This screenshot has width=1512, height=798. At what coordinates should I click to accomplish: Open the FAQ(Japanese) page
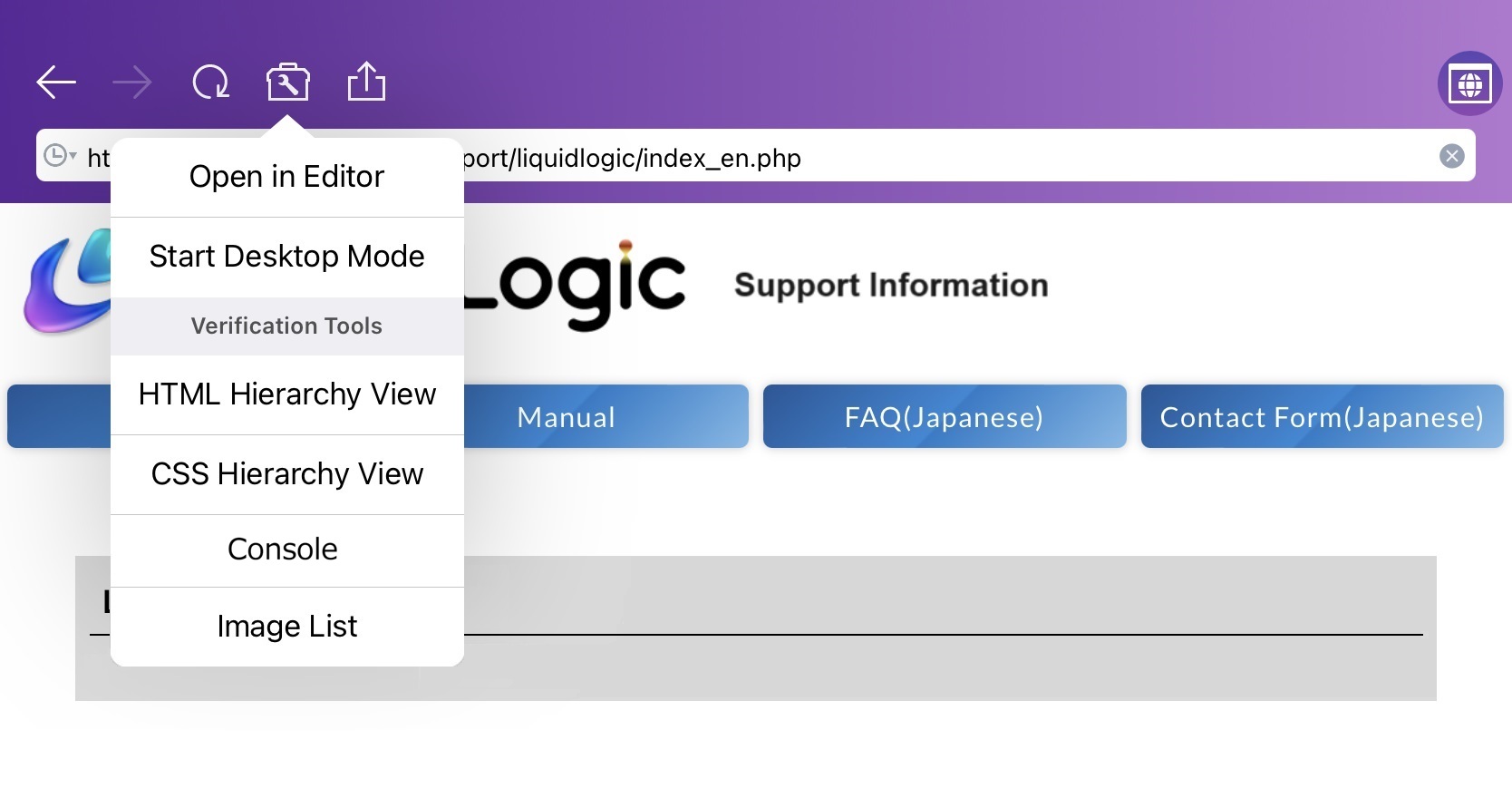[x=945, y=416]
